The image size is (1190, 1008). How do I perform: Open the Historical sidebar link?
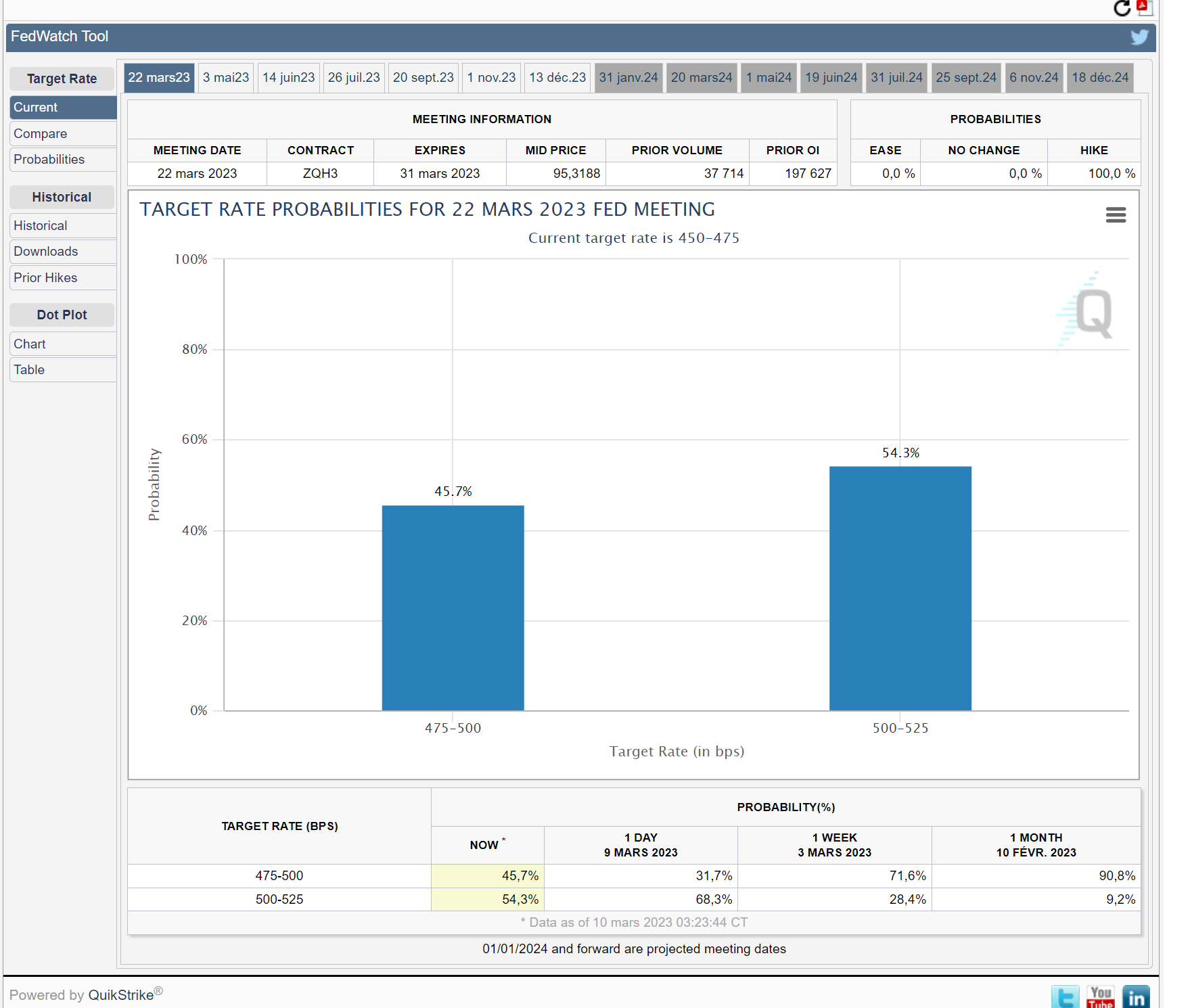[63, 226]
